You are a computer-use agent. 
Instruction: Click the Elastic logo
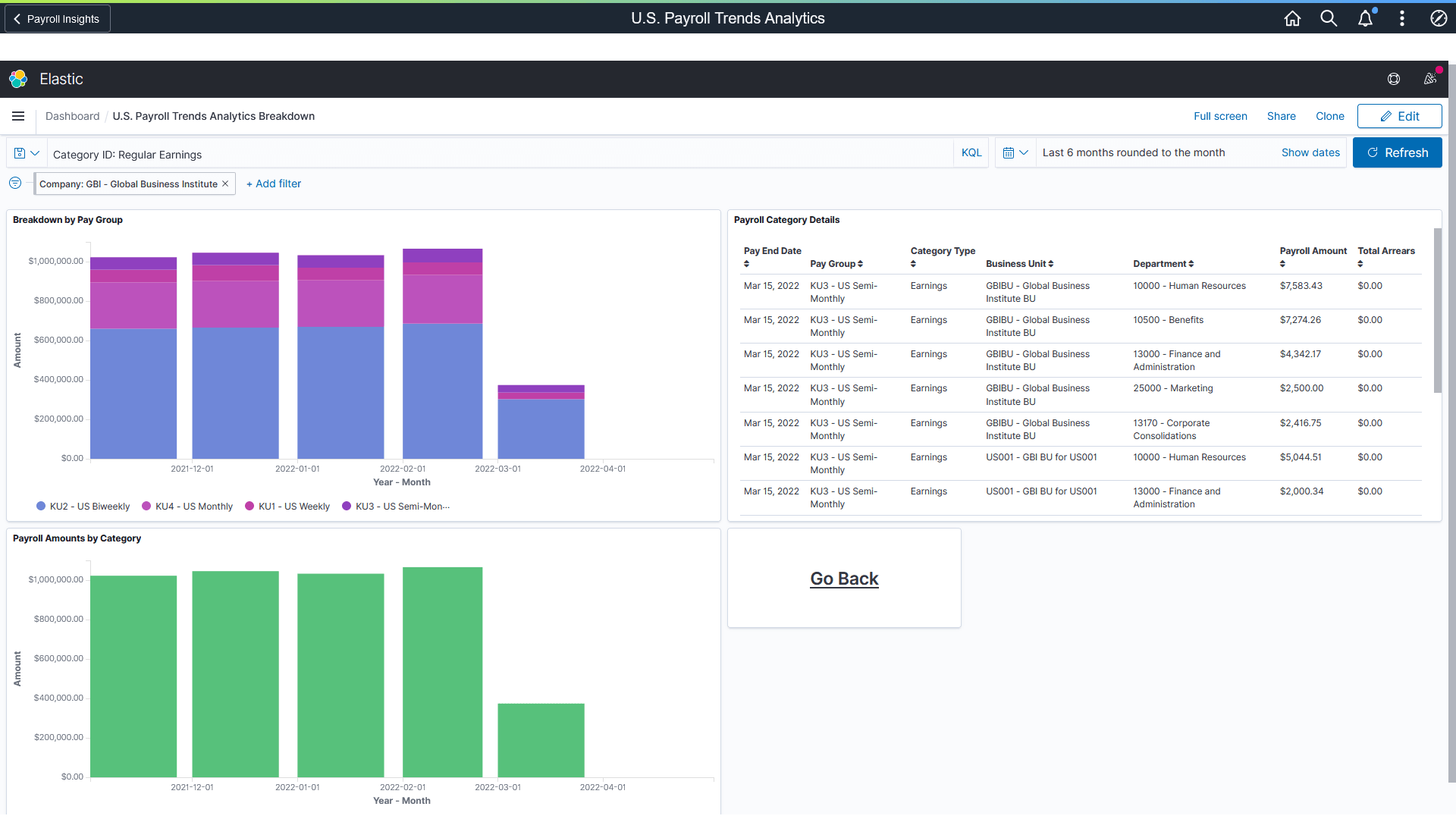pyautogui.click(x=18, y=79)
